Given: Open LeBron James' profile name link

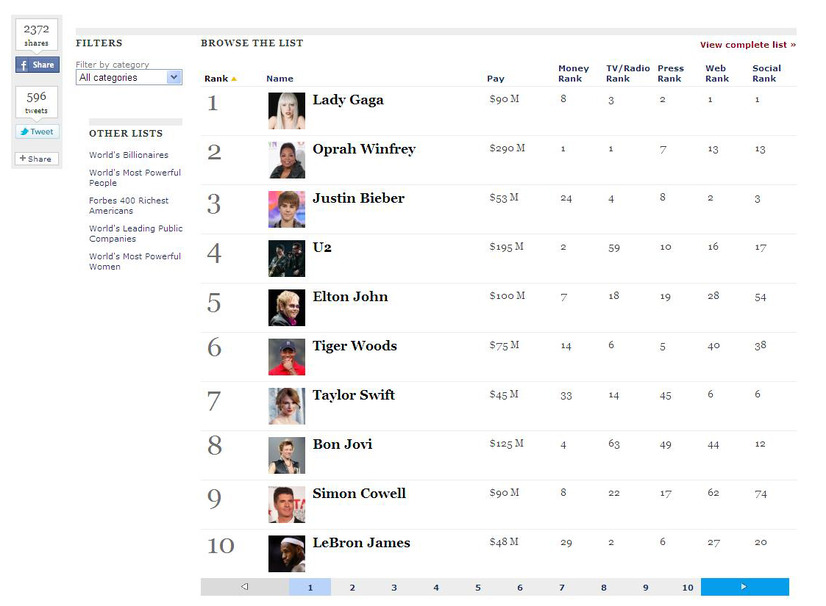Looking at the screenshot, I should coord(361,543).
